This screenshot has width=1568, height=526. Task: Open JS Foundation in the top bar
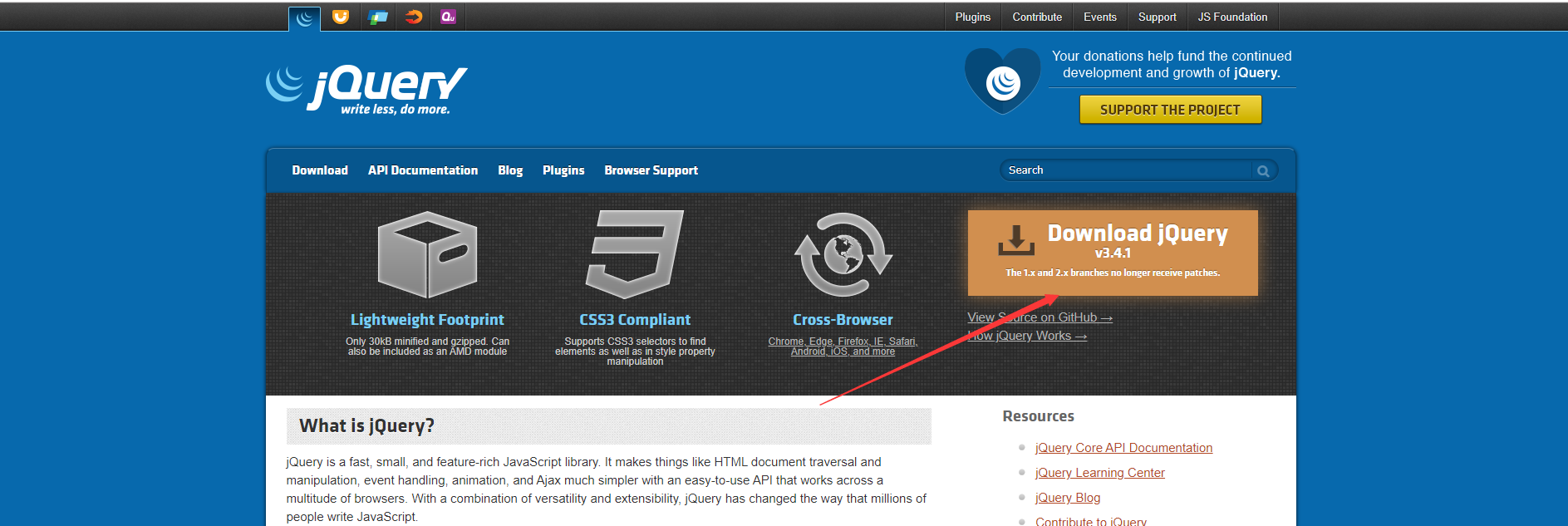(x=1232, y=17)
